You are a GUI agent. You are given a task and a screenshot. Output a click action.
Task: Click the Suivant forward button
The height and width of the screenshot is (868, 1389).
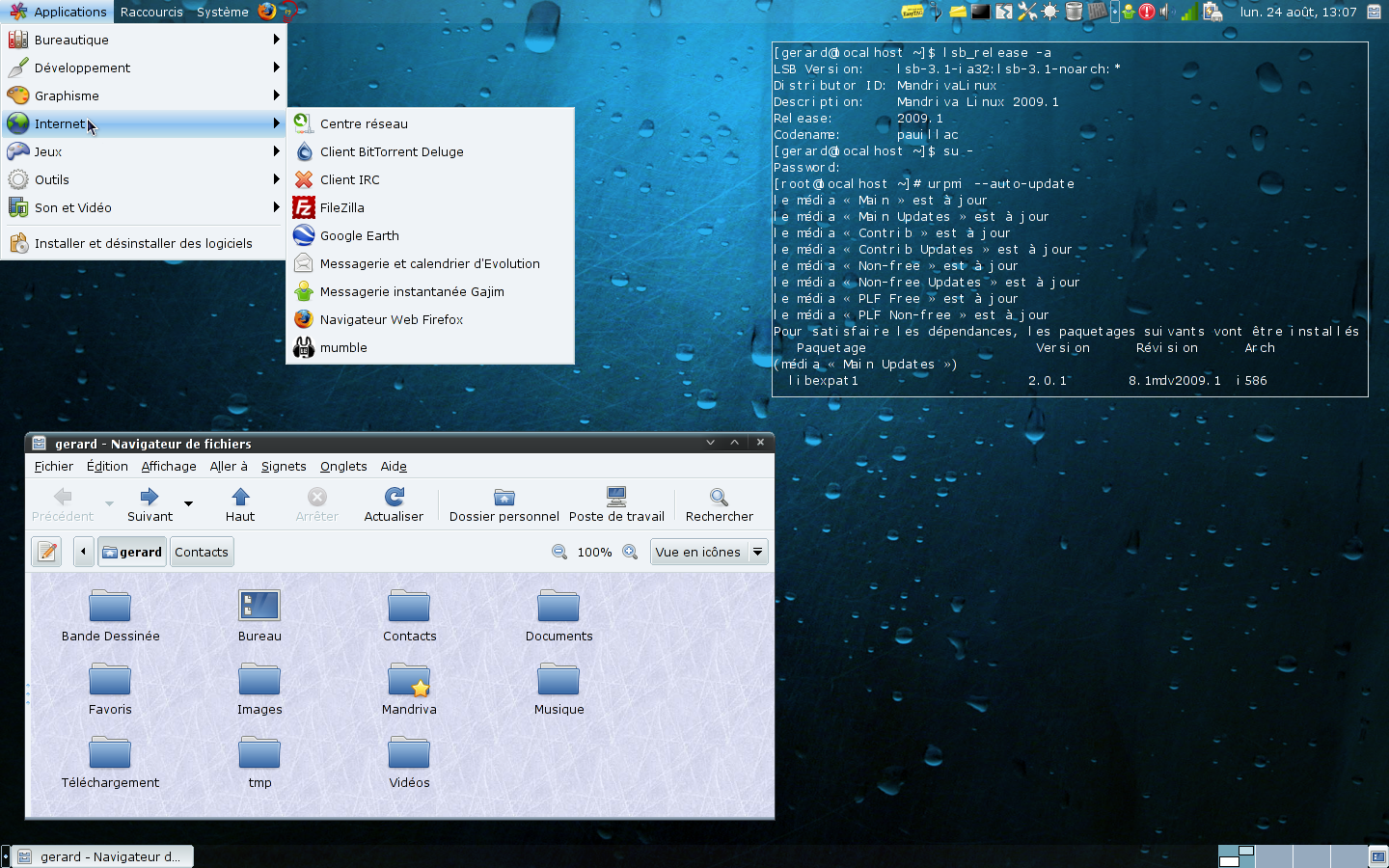click(150, 497)
